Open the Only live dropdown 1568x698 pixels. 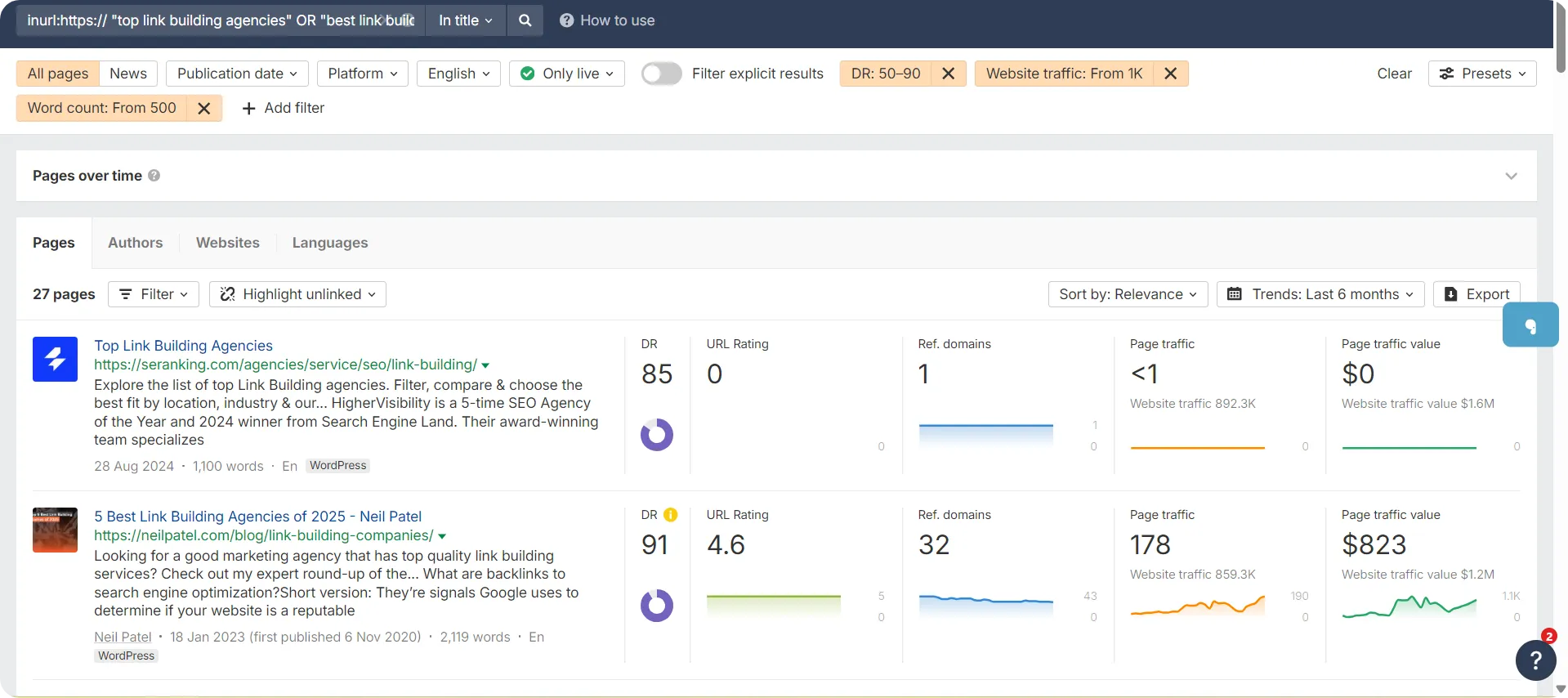(567, 74)
